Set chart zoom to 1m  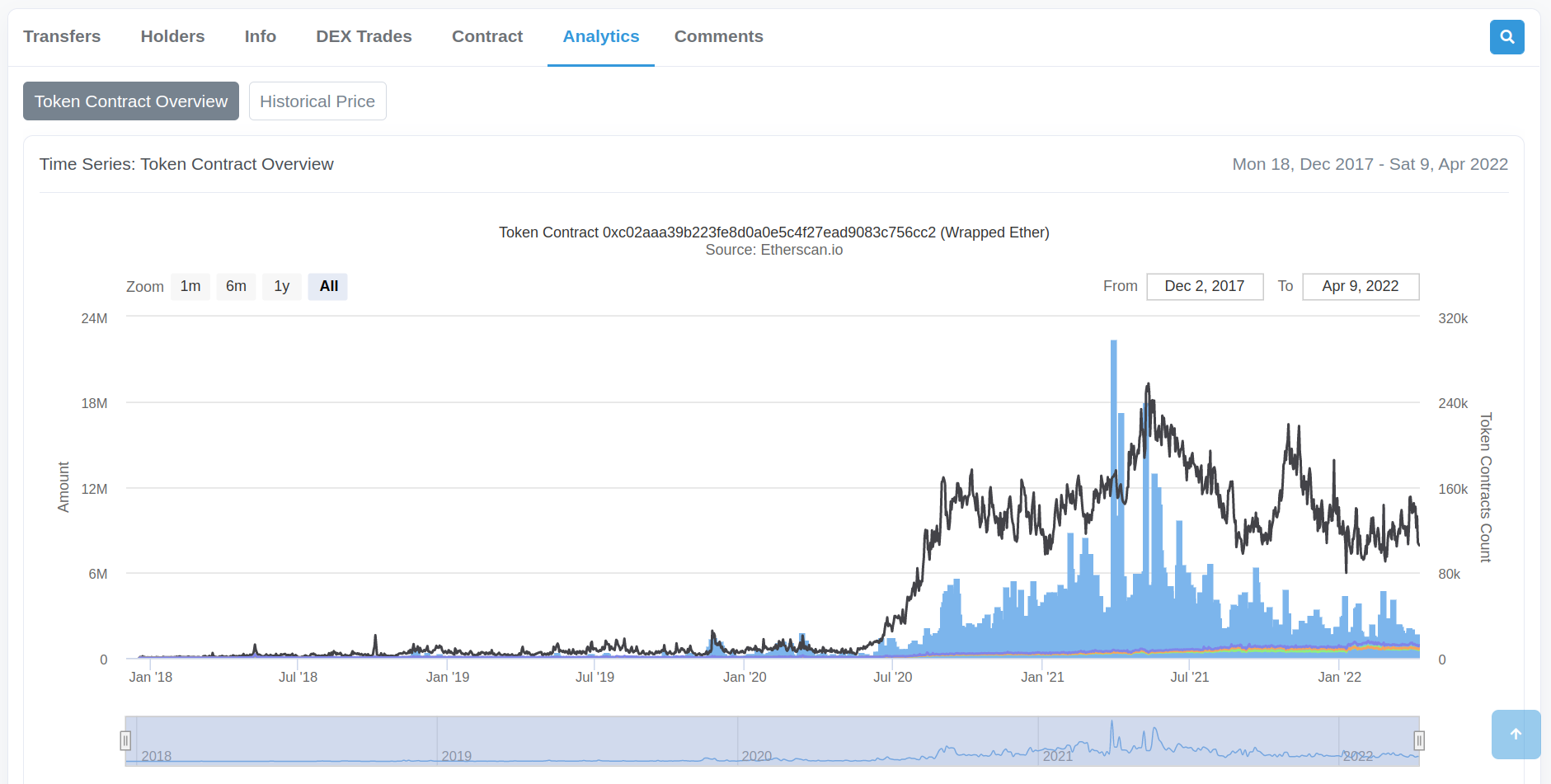coord(190,286)
